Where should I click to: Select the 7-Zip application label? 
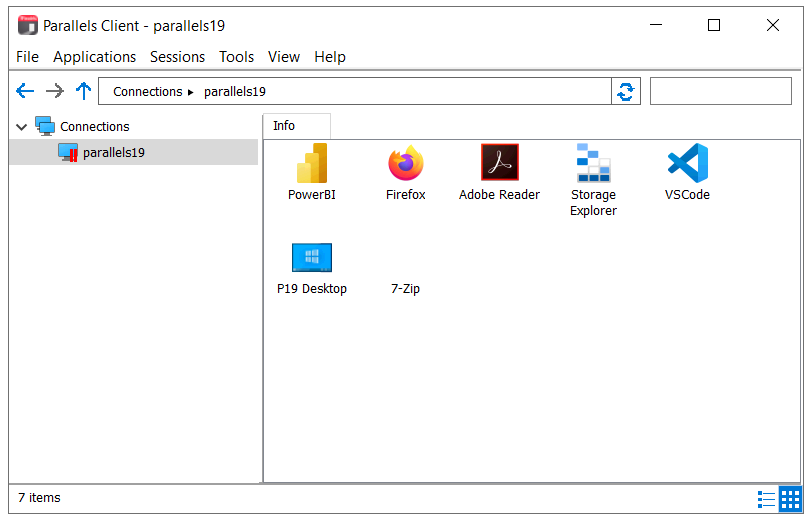click(x=405, y=289)
